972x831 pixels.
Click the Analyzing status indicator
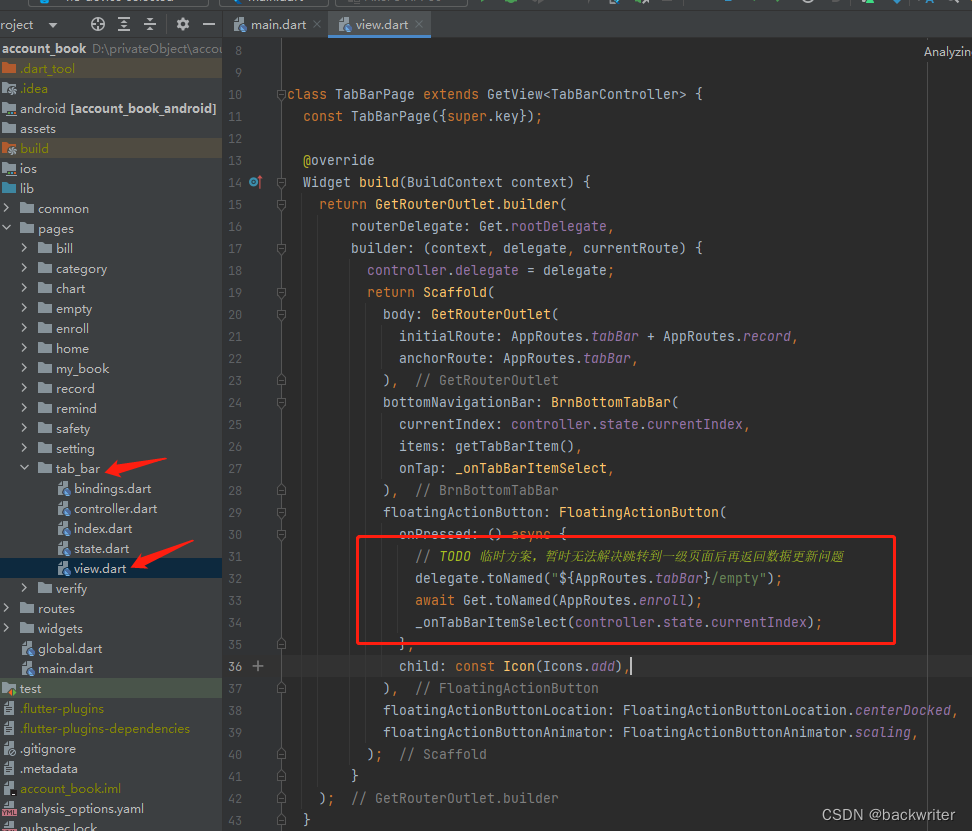coord(947,52)
